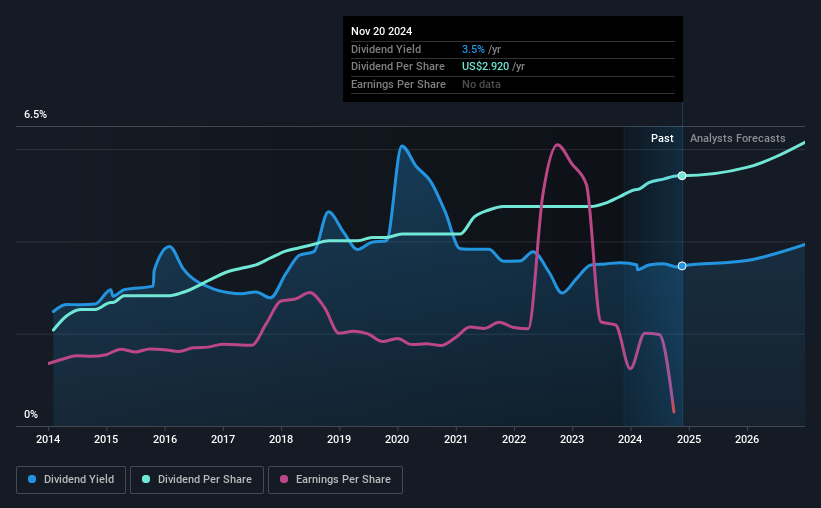
Task: Click the teal Dividend Per Share legend dot
Action: click(x=146, y=479)
